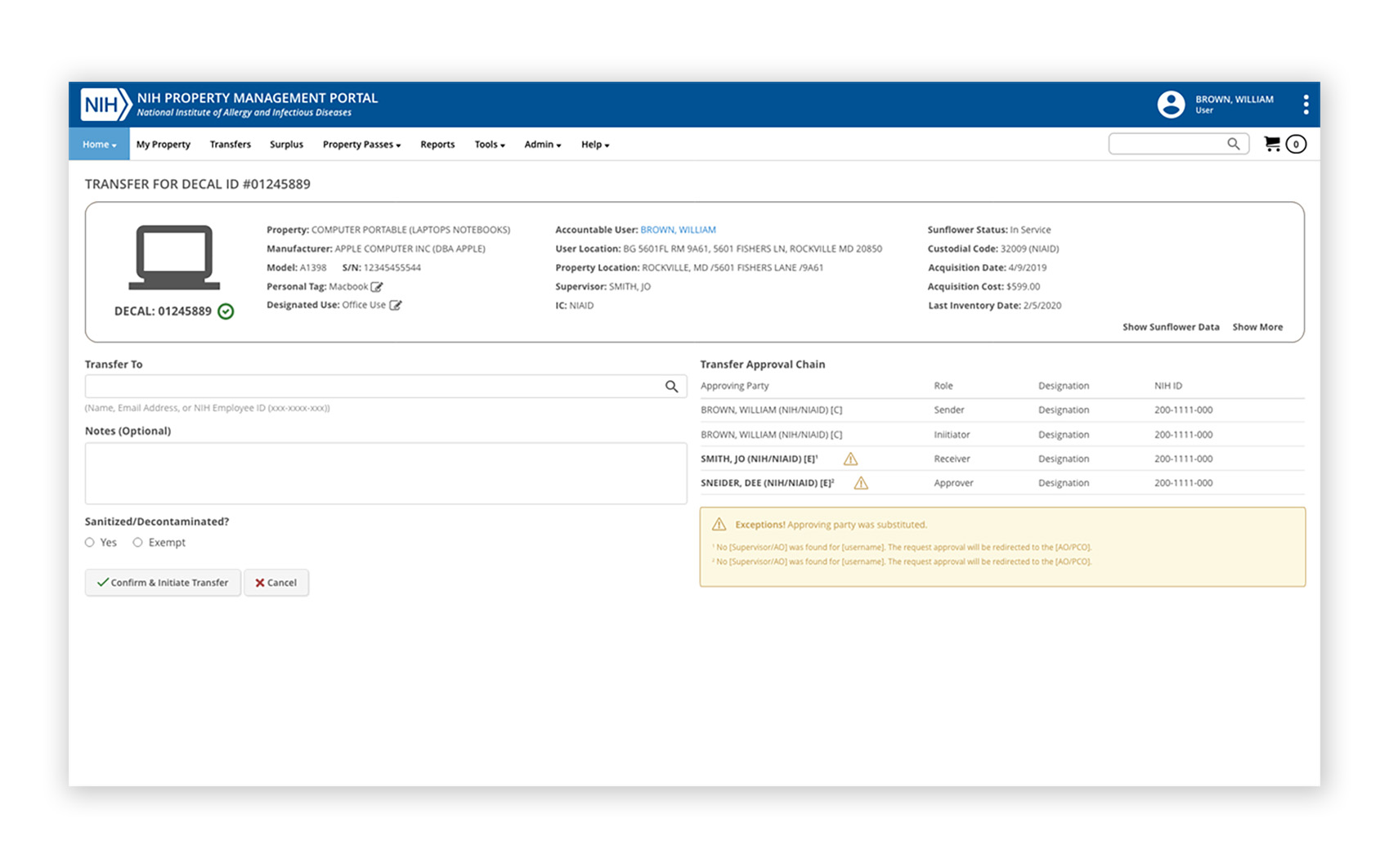Go to My Property page
This screenshot has height=868, width=1389.
click(164, 145)
